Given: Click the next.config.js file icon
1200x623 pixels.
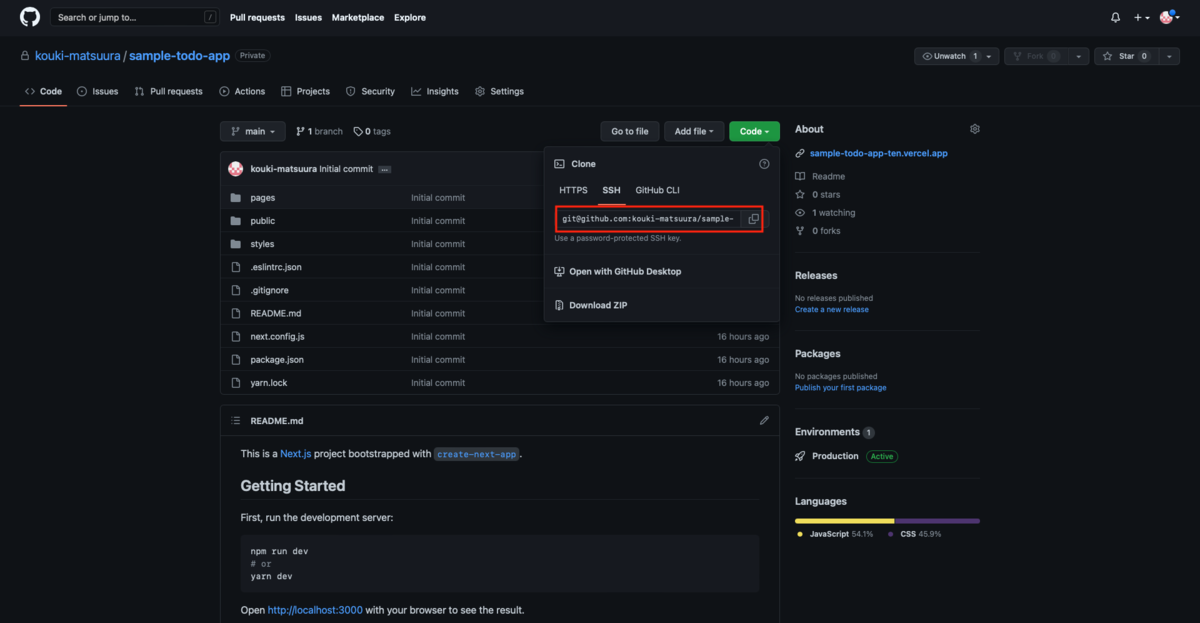Looking at the screenshot, I should (236, 337).
